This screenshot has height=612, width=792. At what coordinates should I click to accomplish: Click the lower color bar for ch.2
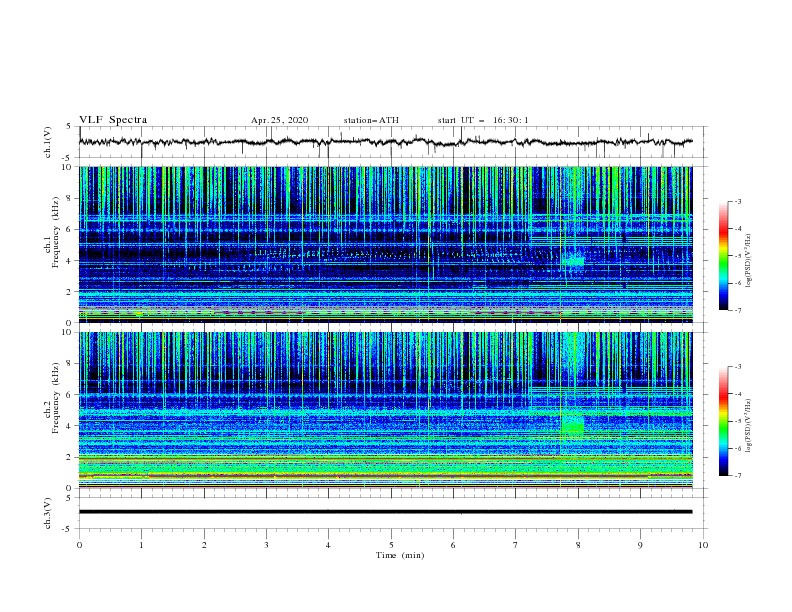[723, 421]
